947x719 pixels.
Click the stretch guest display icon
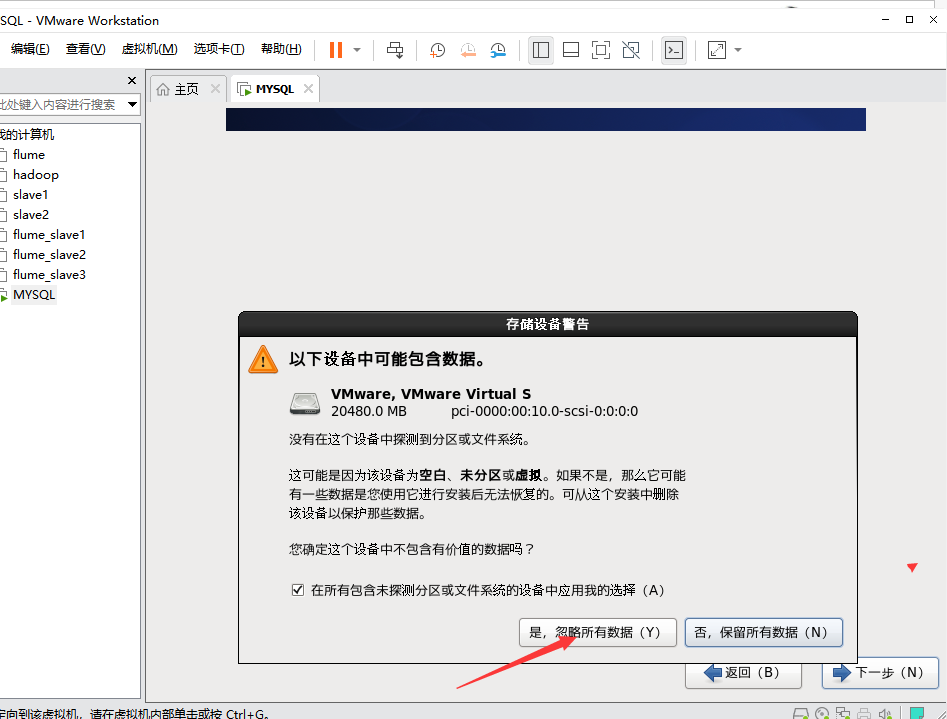click(x=716, y=50)
